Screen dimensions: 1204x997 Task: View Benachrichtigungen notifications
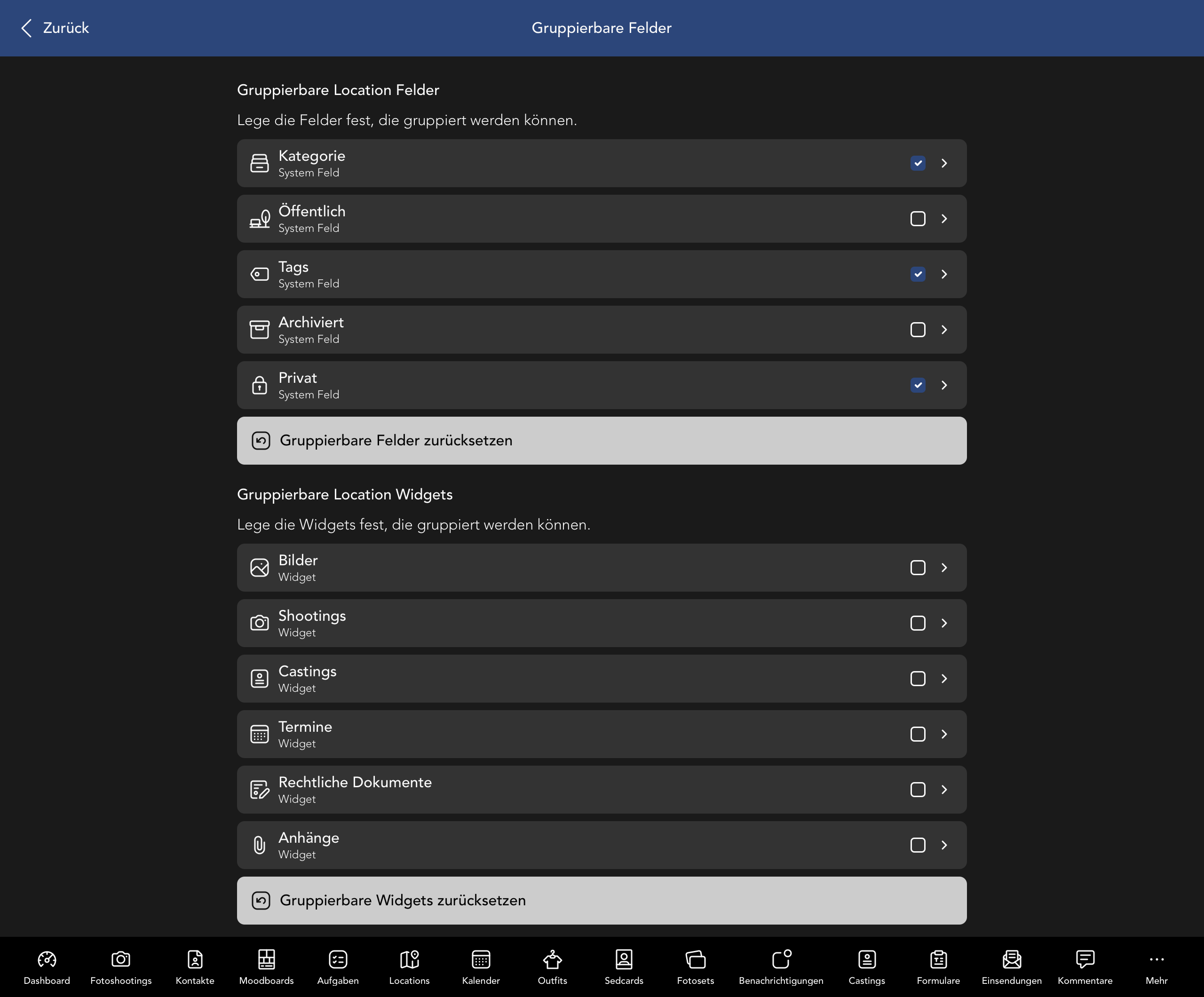(781, 966)
